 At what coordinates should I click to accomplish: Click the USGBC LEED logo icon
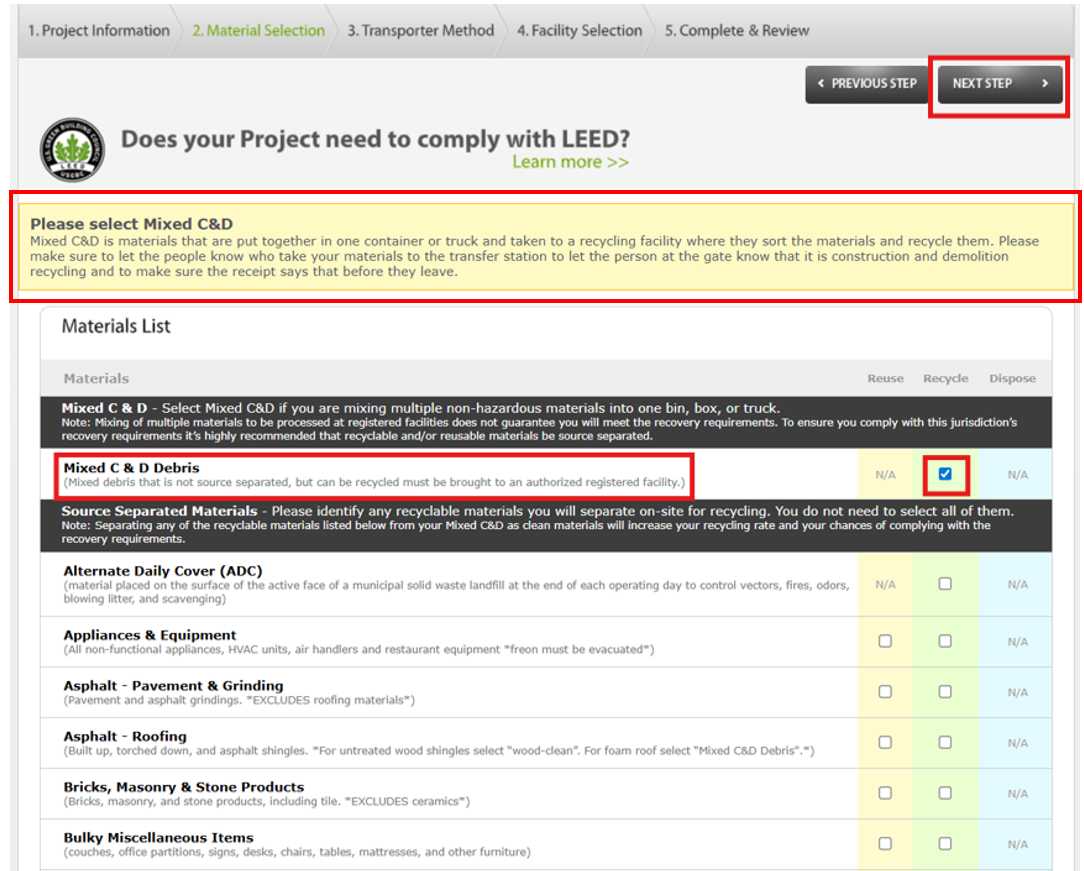70,149
